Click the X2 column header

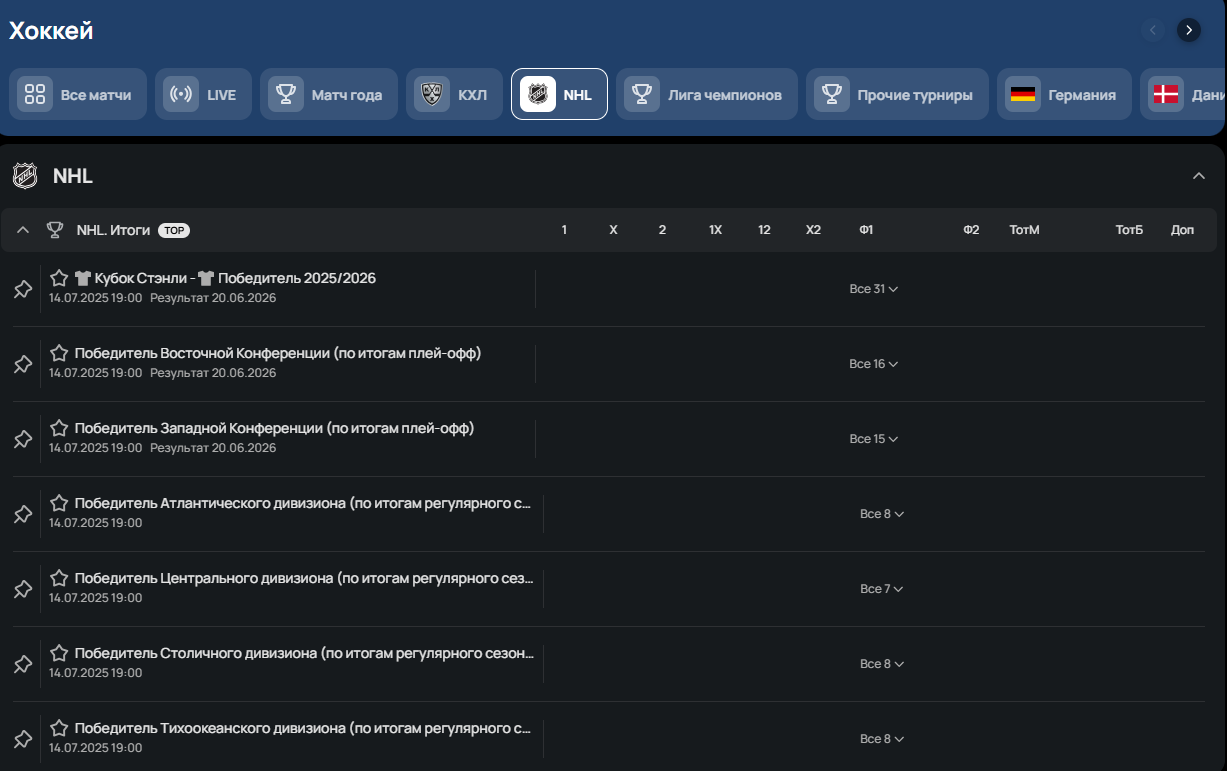coord(813,230)
